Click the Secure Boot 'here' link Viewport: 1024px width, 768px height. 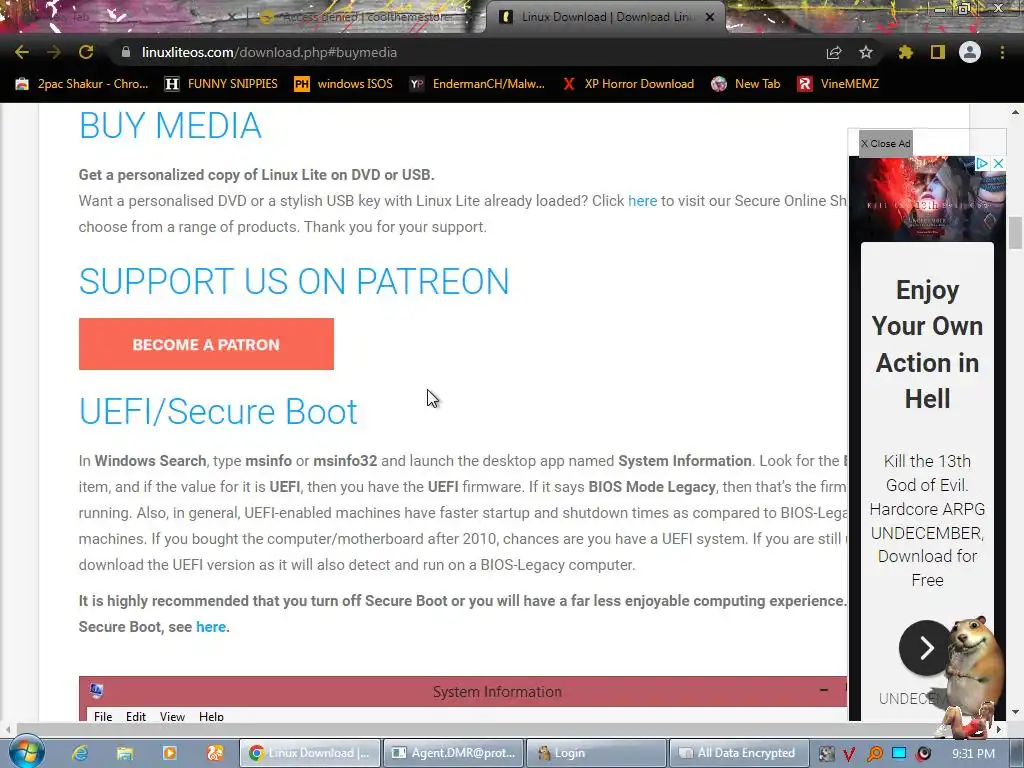pos(210,627)
